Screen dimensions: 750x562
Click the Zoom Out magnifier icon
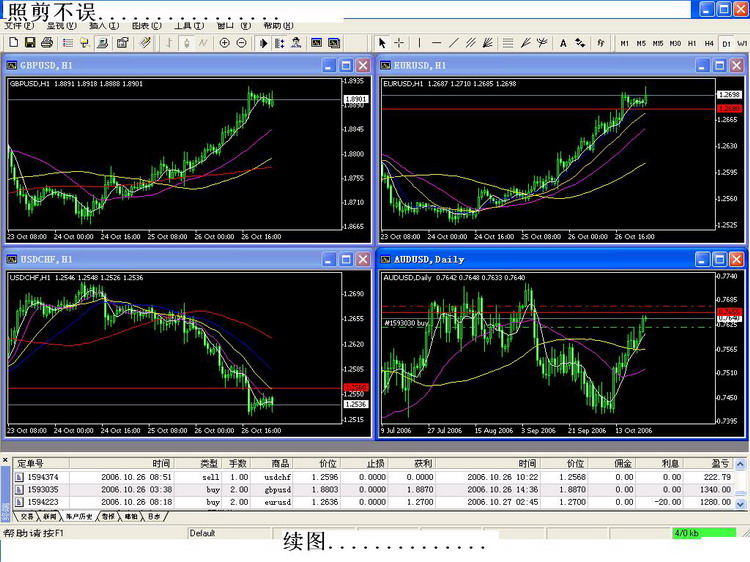click(242, 43)
